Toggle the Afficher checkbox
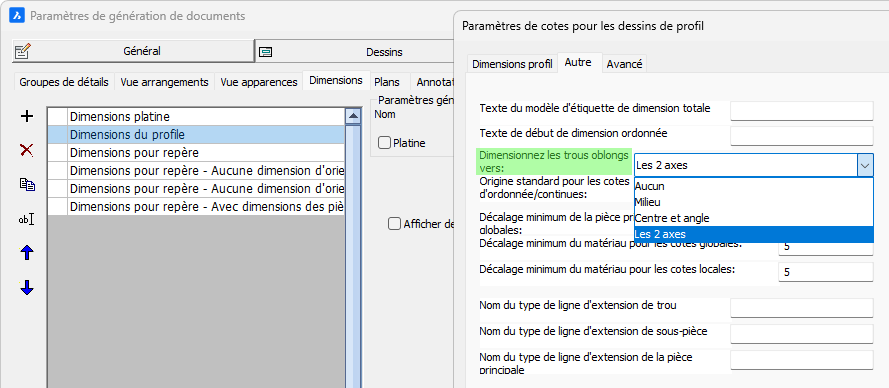 [394, 224]
